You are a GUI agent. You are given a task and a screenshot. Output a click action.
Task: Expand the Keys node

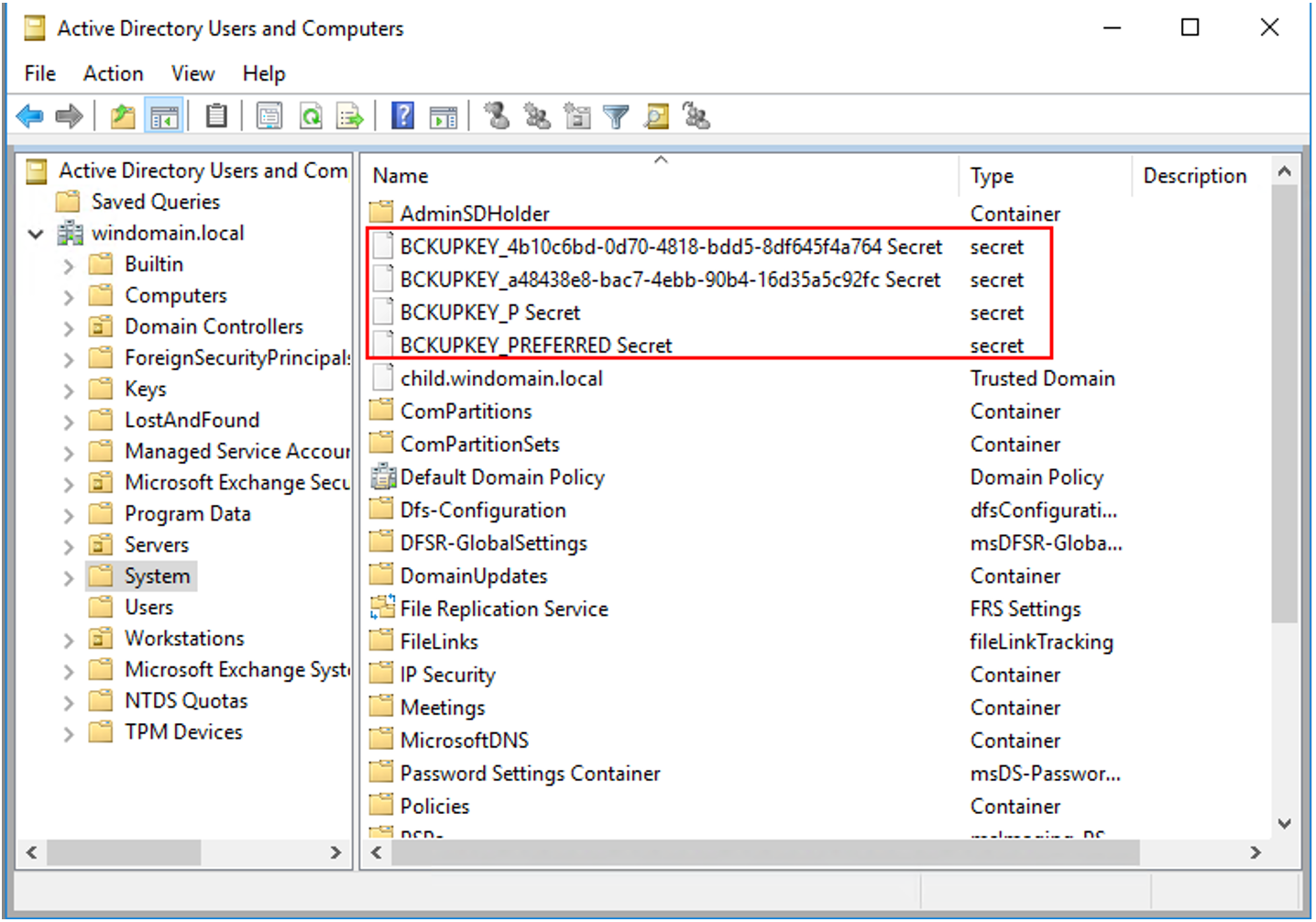[69, 390]
